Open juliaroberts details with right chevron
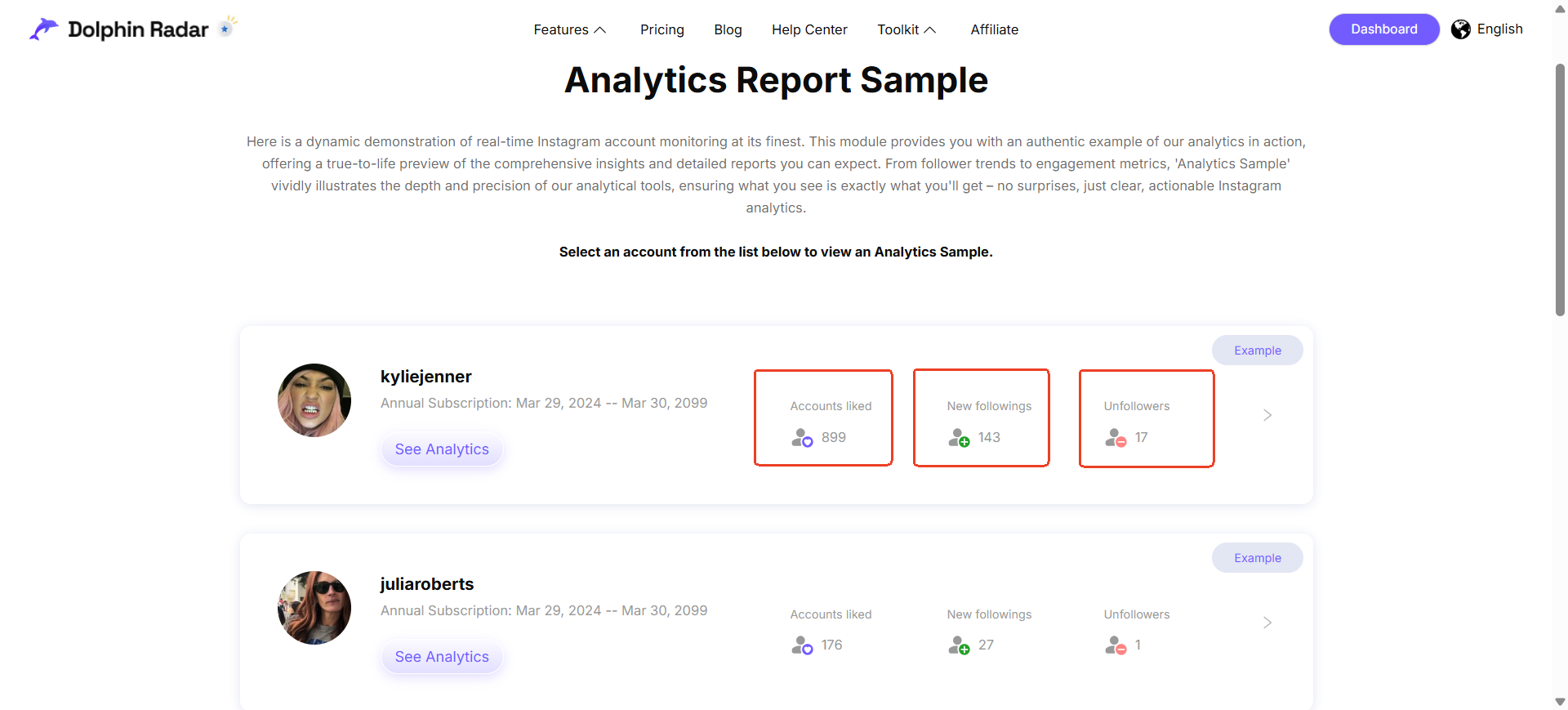The image size is (1568, 710). [1267, 623]
